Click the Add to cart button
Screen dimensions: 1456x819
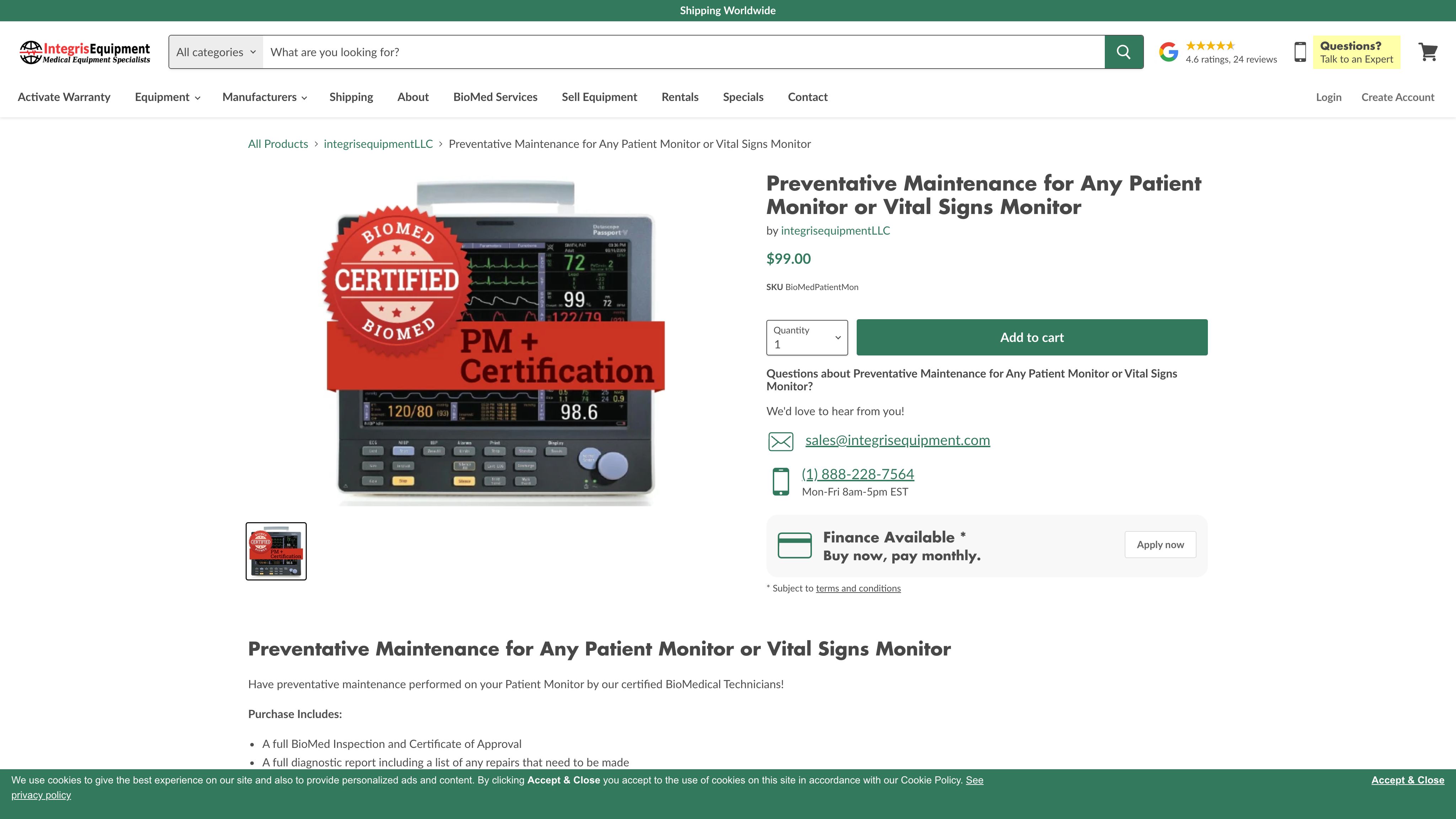point(1032,337)
